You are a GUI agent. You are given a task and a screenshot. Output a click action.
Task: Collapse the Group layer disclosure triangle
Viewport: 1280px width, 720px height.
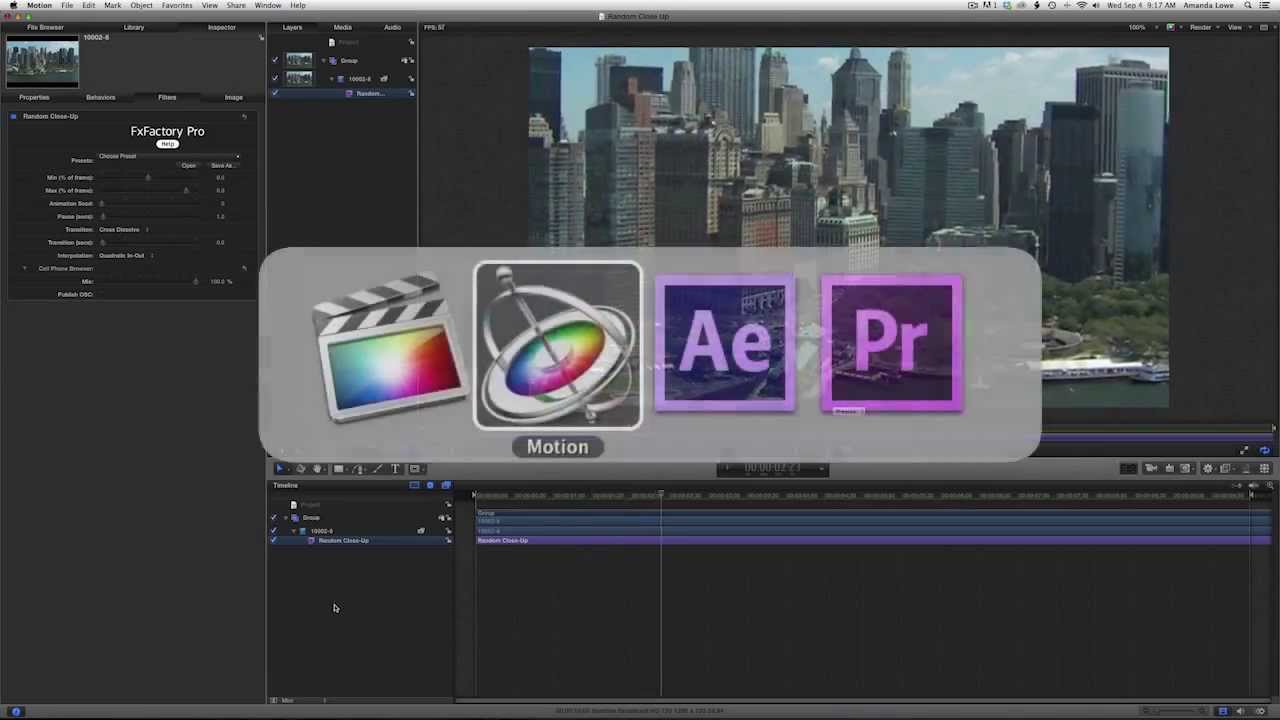tap(323, 60)
